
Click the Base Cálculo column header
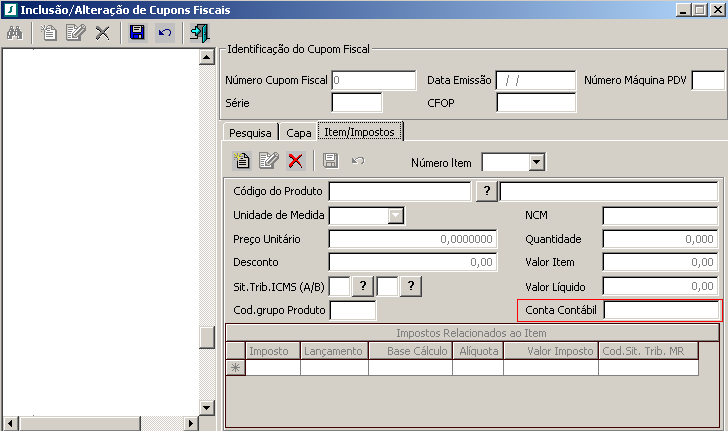click(x=410, y=351)
